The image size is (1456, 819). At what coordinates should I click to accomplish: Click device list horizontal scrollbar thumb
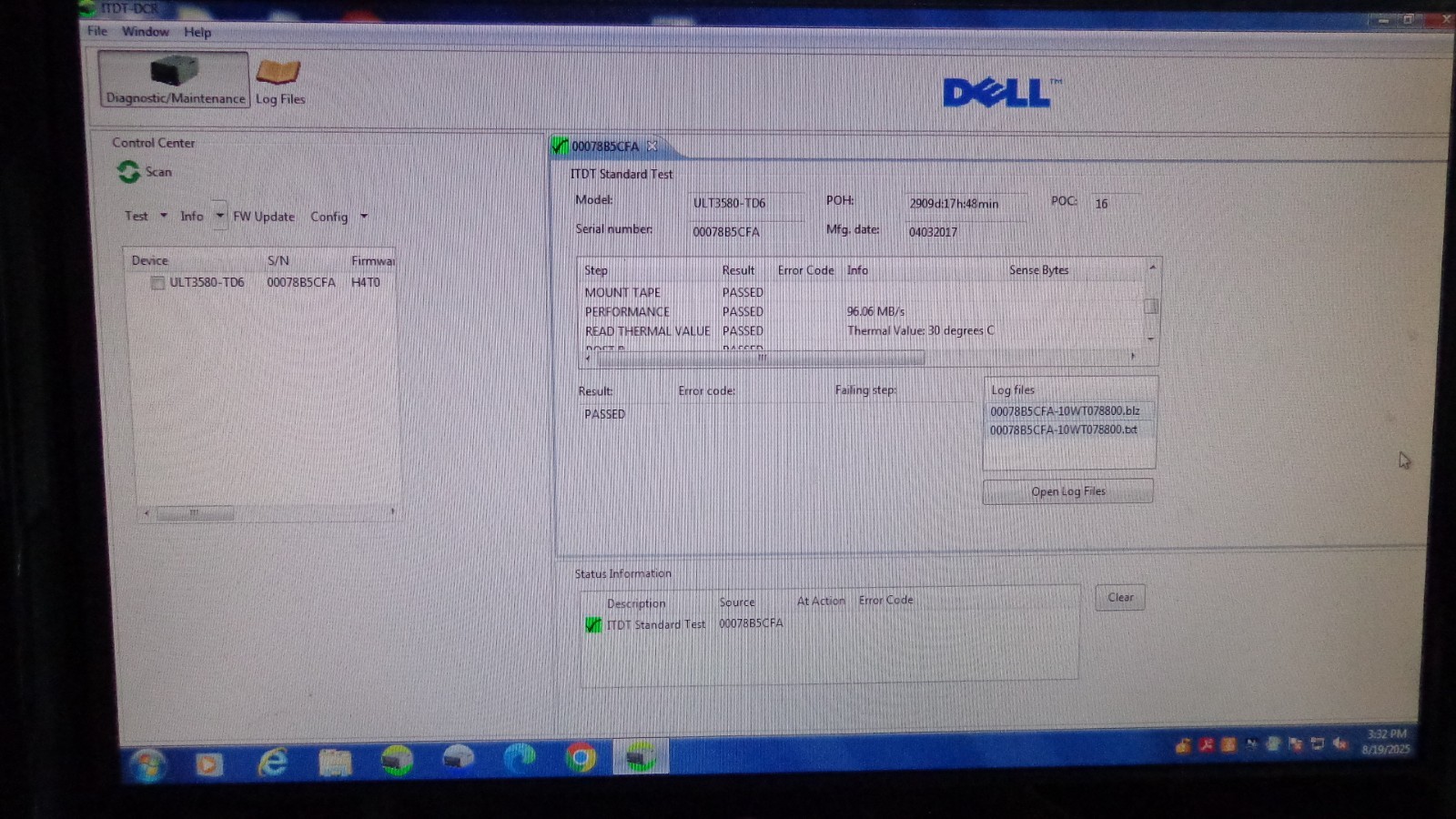click(x=195, y=513)
